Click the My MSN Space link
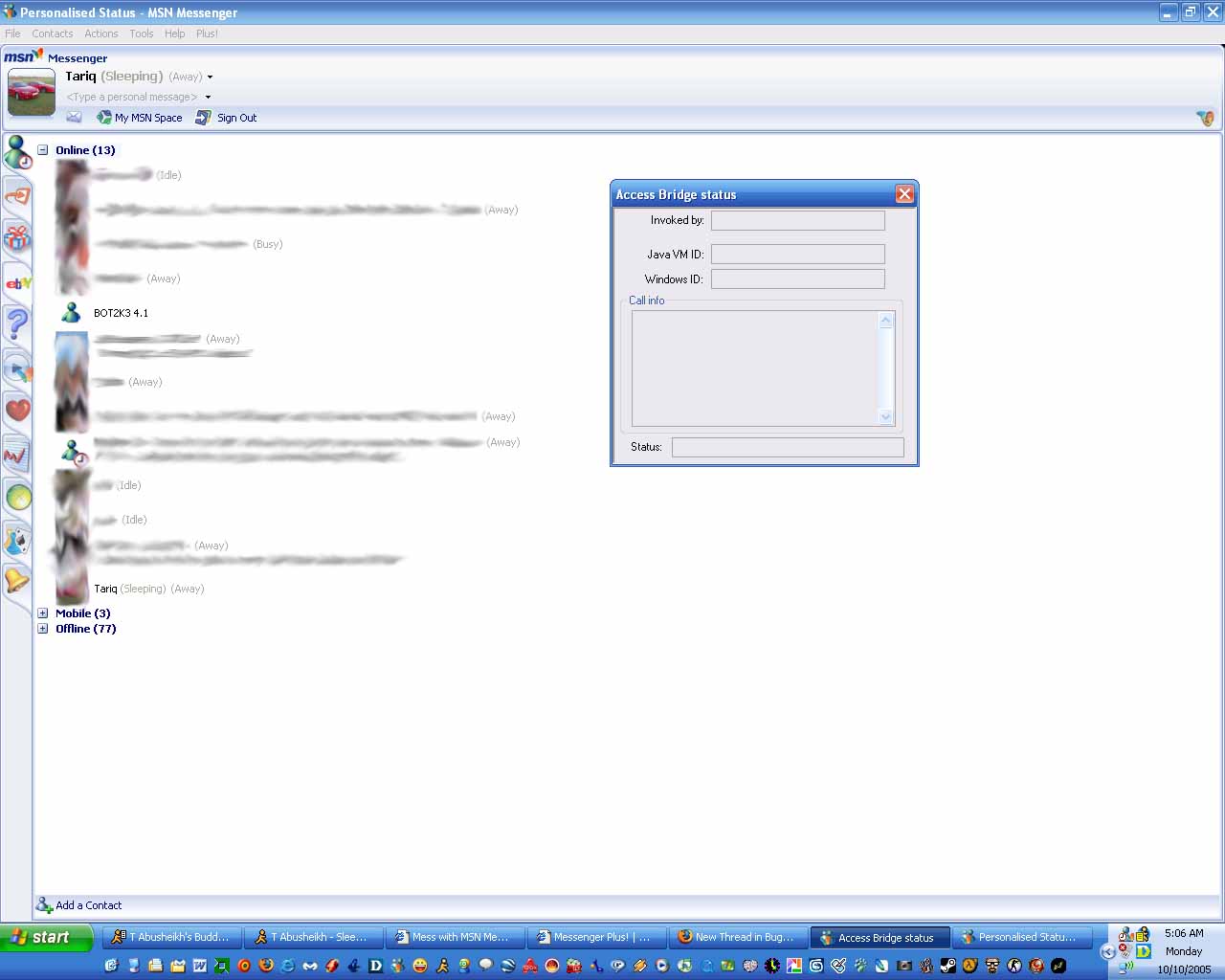 (x=148, y=118)
